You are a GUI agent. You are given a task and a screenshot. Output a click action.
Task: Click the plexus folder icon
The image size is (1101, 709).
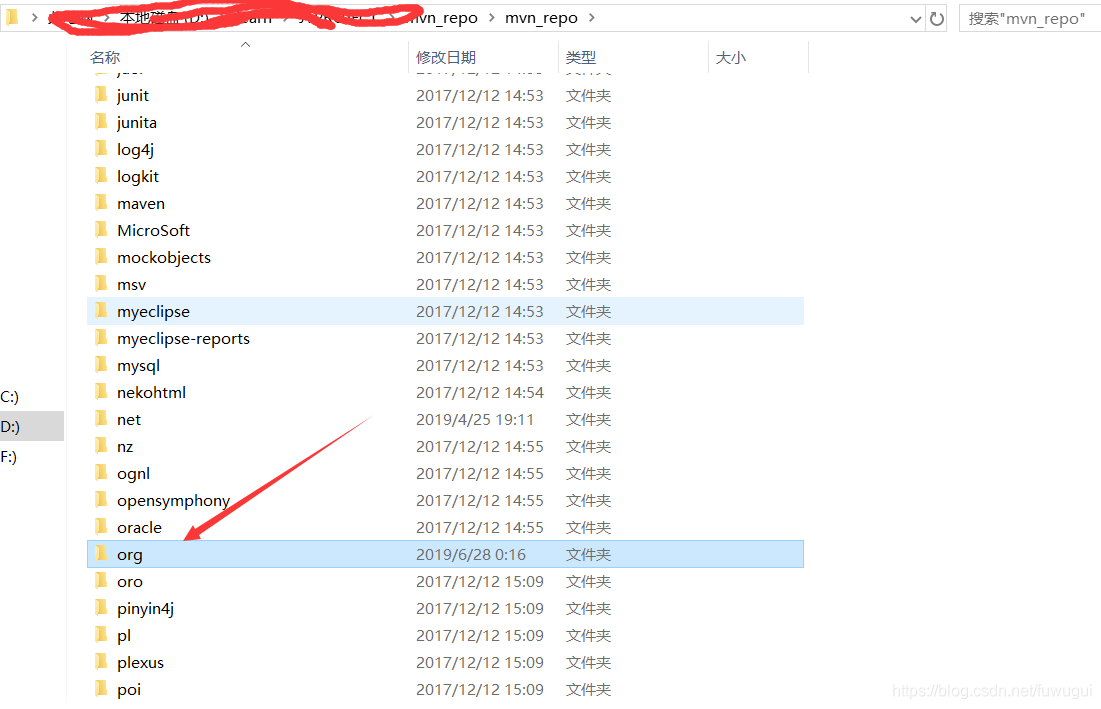[101, 663]
